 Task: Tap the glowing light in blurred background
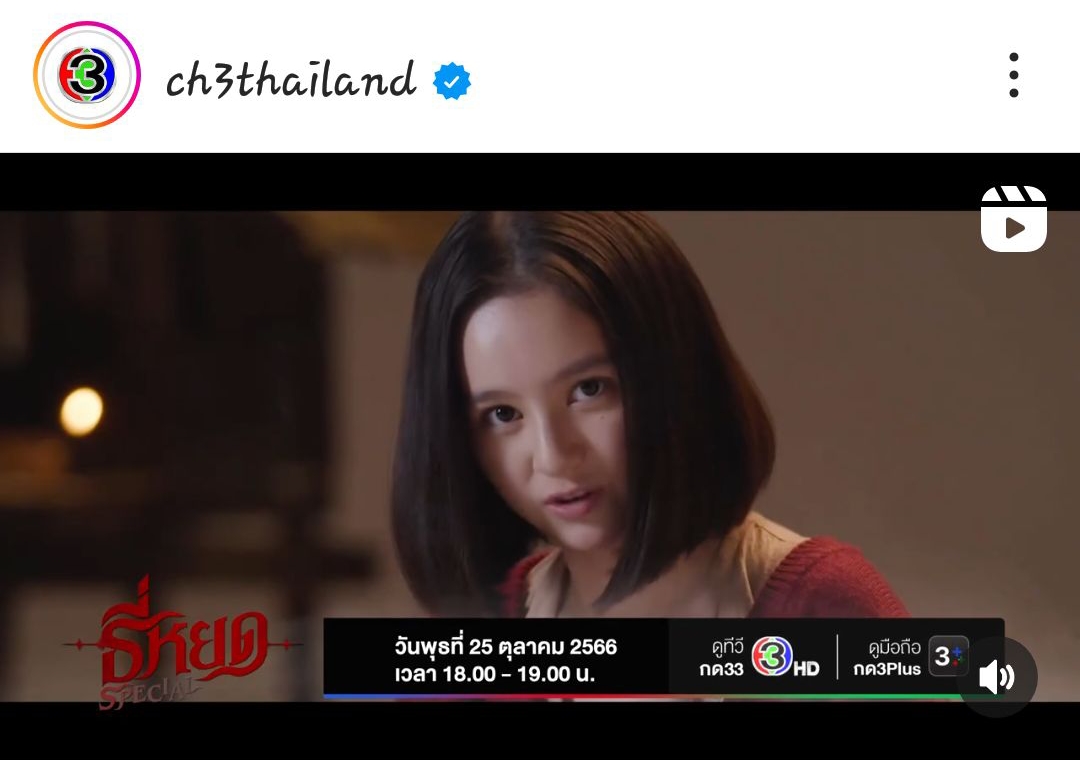[x=81, y=411]
